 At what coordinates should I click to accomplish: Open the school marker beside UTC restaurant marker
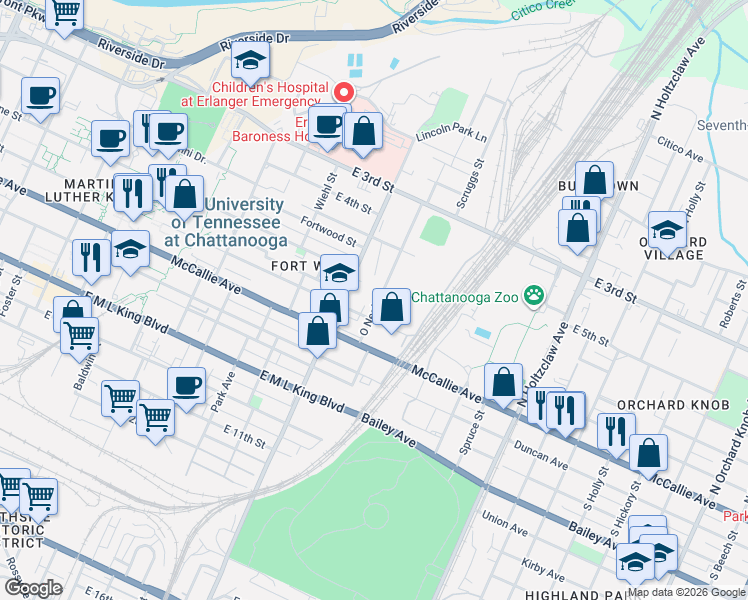130,250
